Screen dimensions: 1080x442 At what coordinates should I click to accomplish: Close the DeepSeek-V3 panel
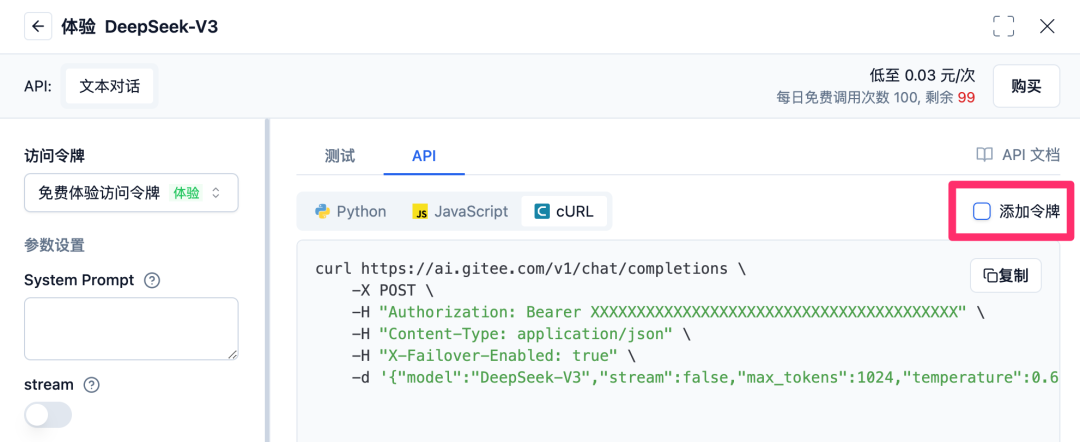pos(1047,26)
